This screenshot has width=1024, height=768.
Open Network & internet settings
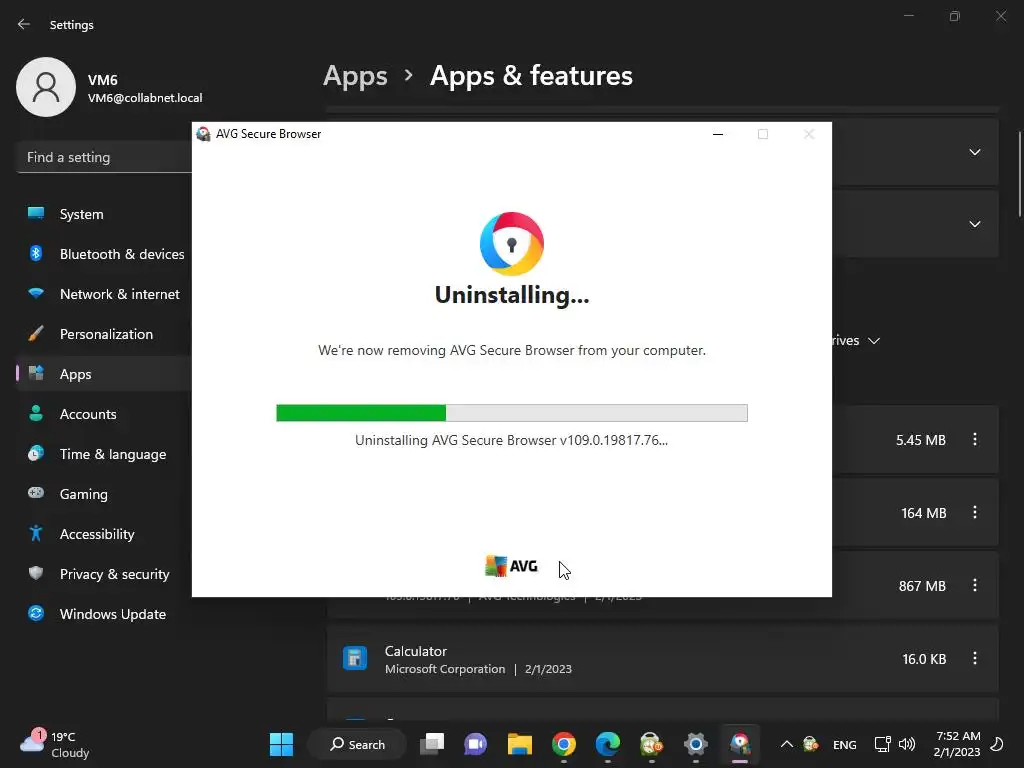click(x=104, y=294)
